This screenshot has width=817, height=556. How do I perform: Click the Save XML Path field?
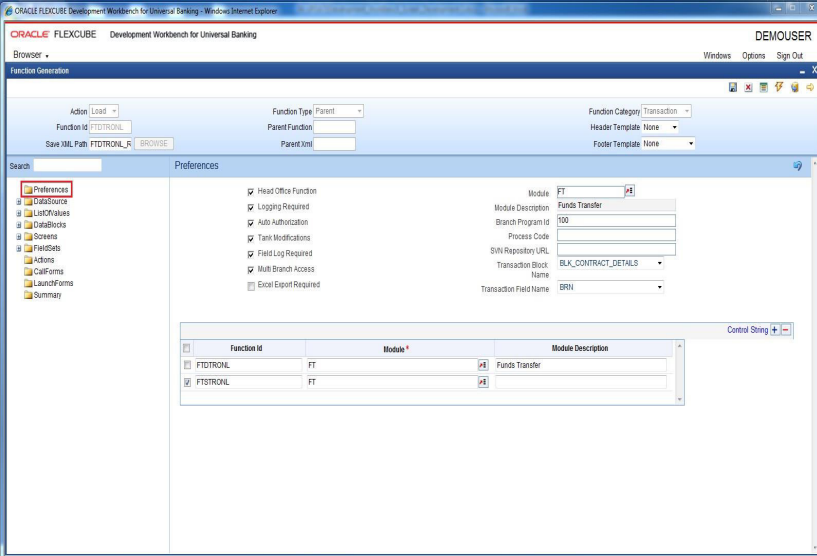(x=110, y=144)
